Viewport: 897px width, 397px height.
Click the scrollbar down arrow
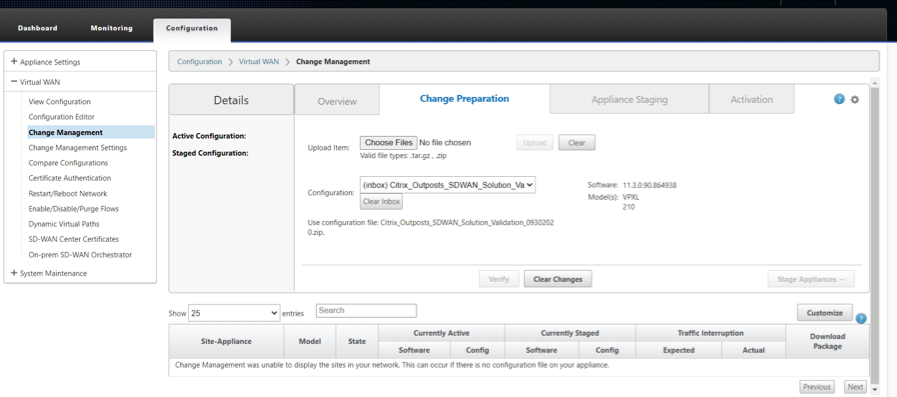point(874,390)
